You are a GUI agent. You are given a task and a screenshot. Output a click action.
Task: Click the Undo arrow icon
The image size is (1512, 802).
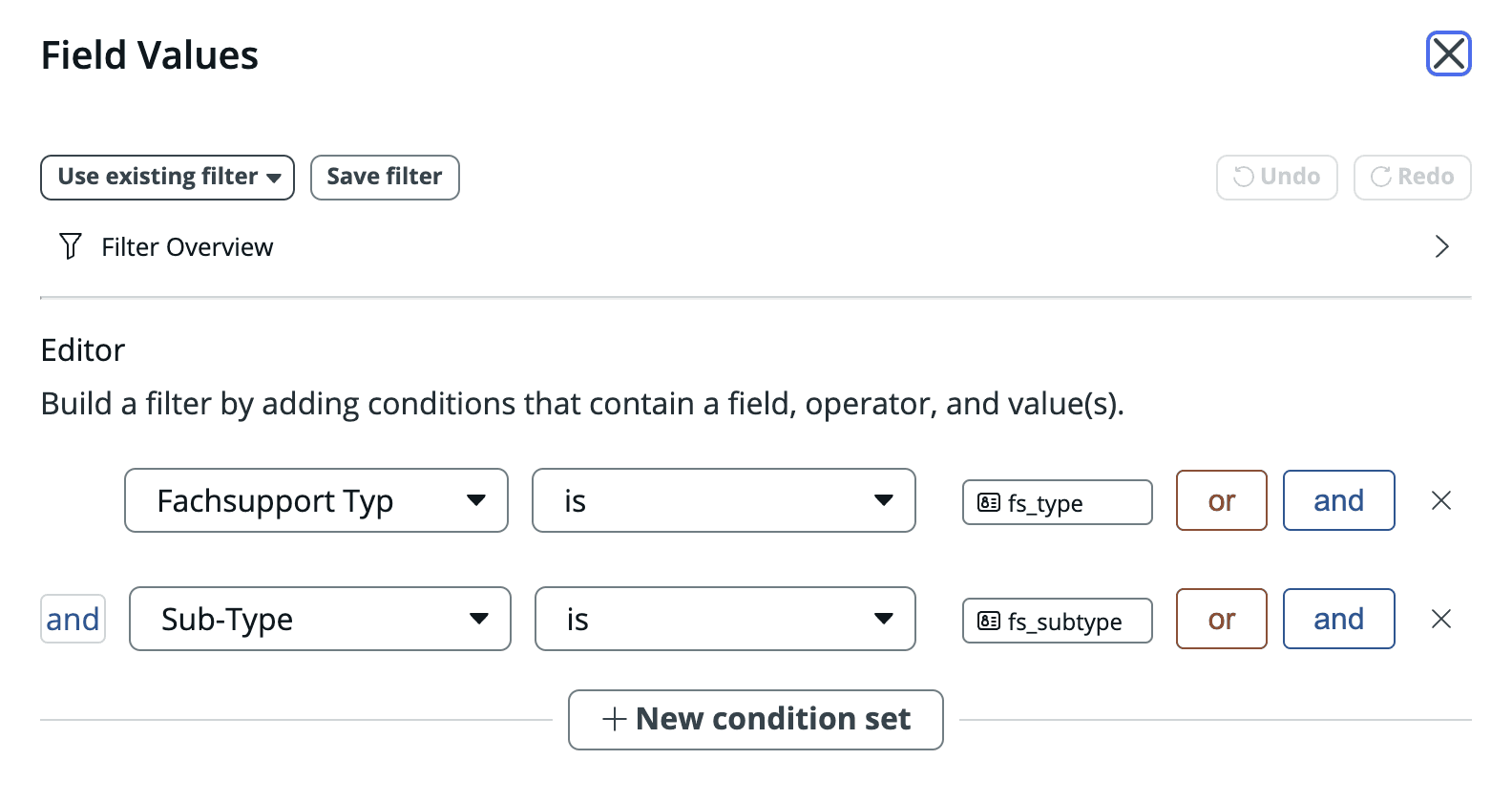coord(1243,177)
